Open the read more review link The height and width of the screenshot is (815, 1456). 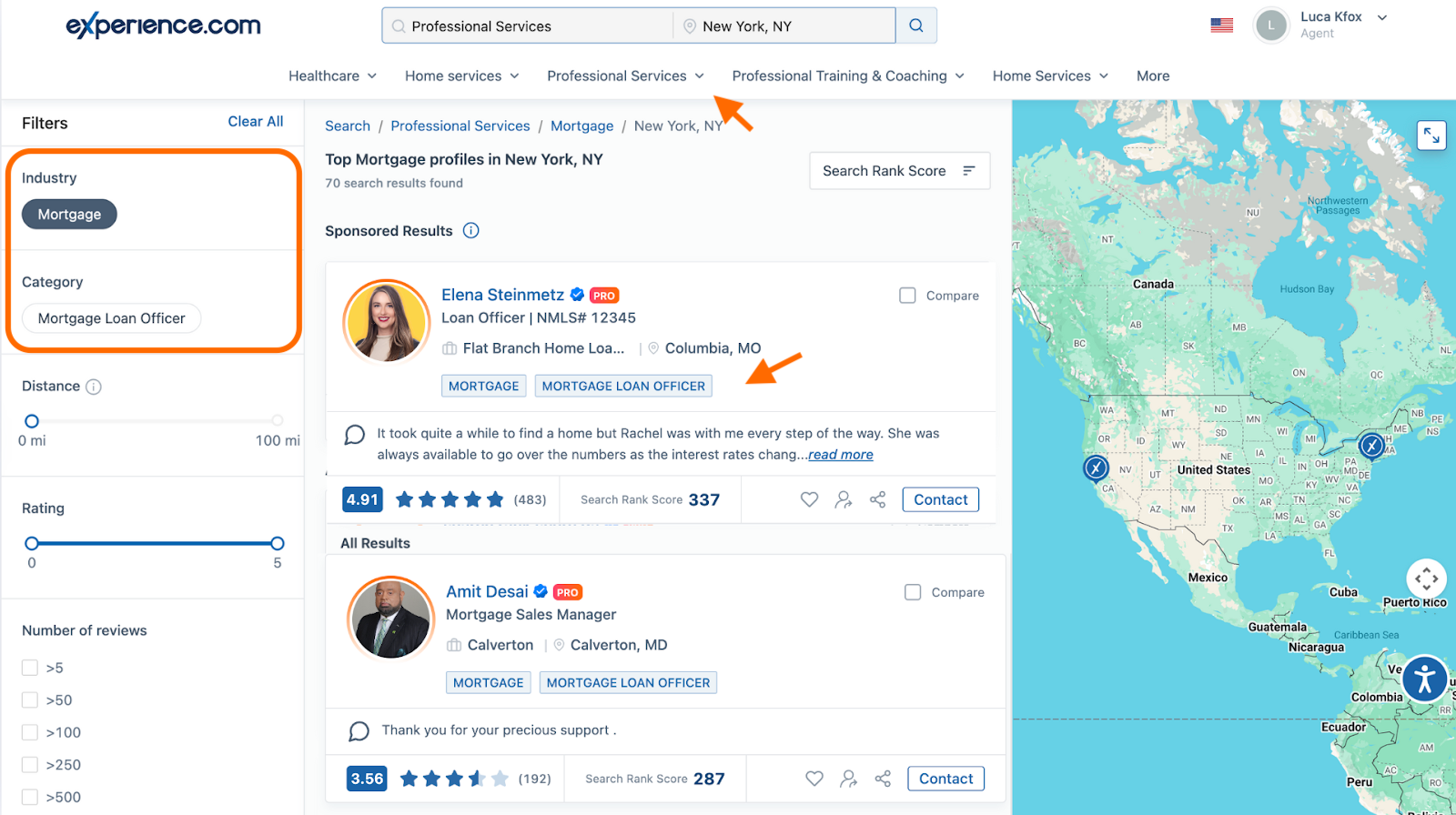point(841,455)
